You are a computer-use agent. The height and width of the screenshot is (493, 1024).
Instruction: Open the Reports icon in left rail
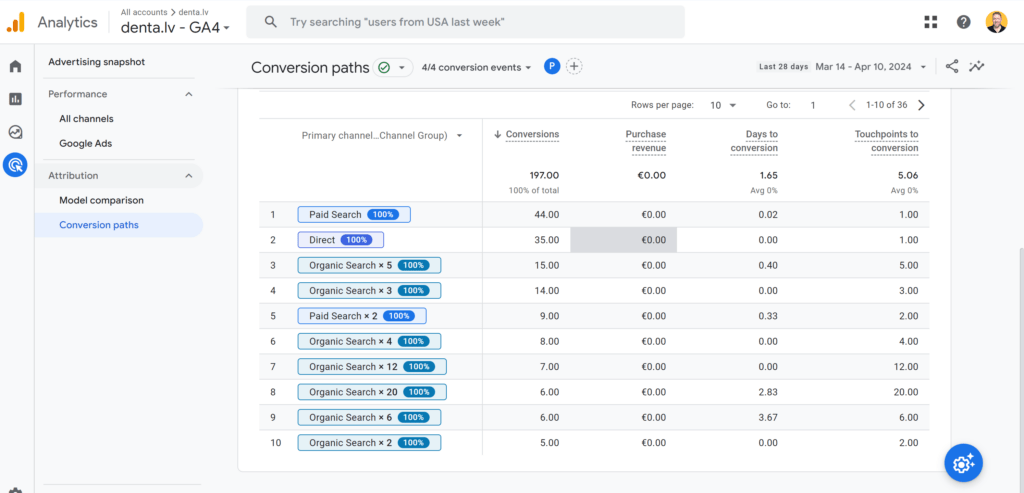point(15,99)
